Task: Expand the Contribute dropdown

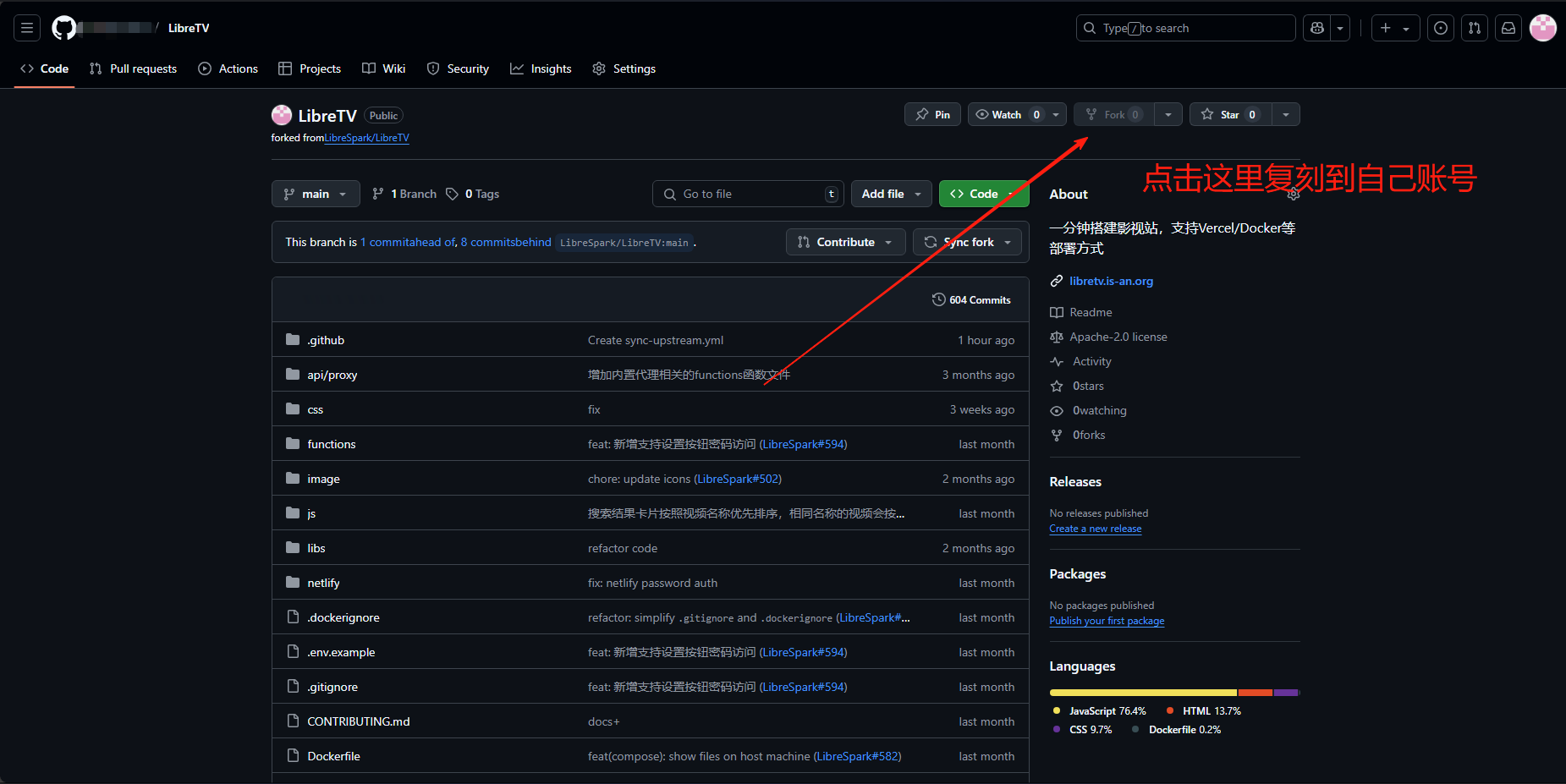Action: click(x=845, y=242)
